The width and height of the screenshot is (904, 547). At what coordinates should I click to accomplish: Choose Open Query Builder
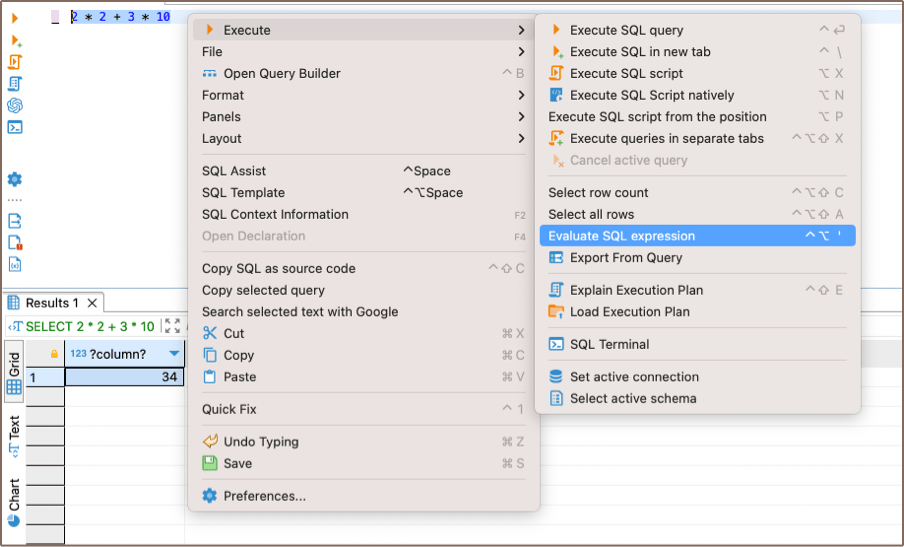[281, 73]
